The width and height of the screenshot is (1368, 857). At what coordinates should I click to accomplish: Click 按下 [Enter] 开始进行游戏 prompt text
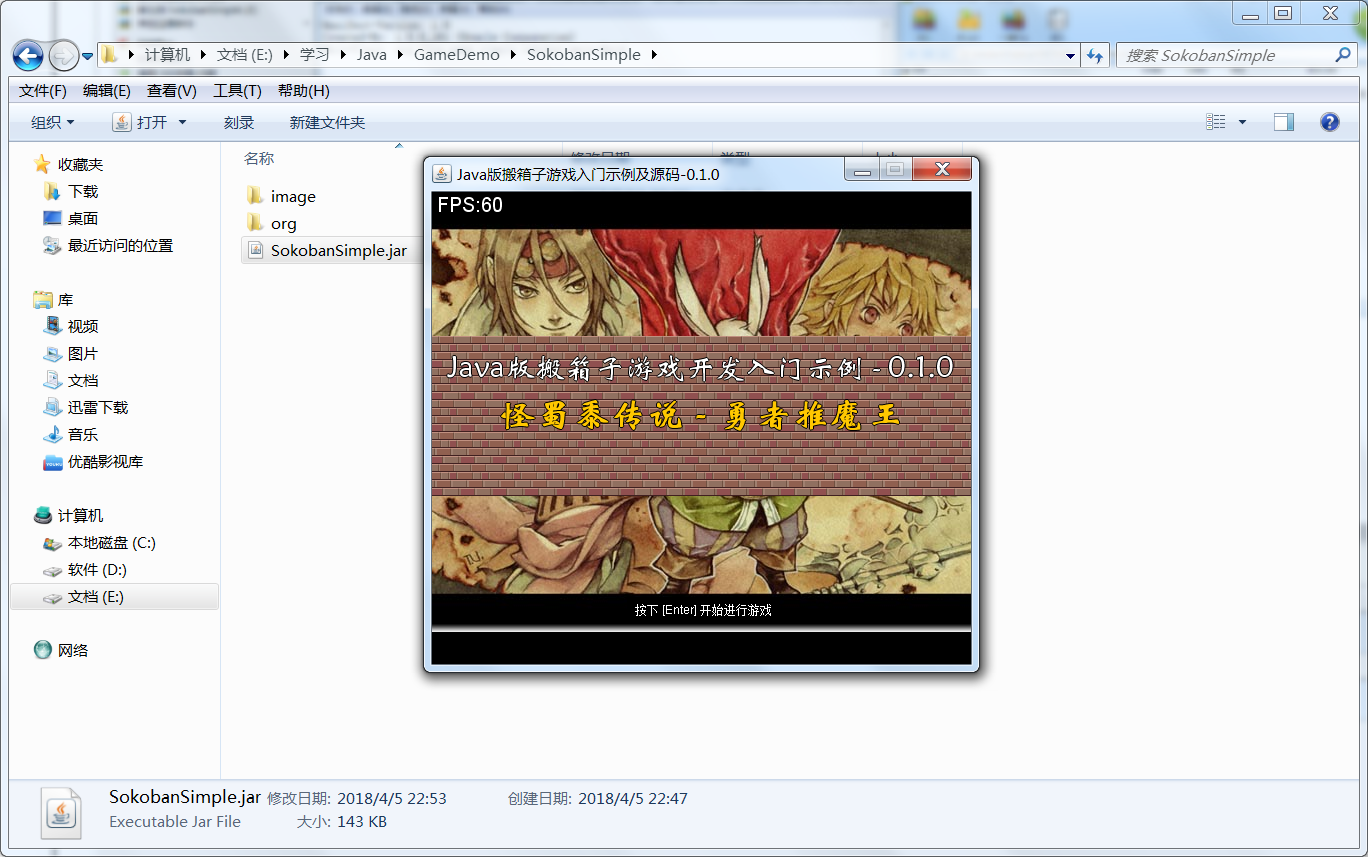[703, 610]
